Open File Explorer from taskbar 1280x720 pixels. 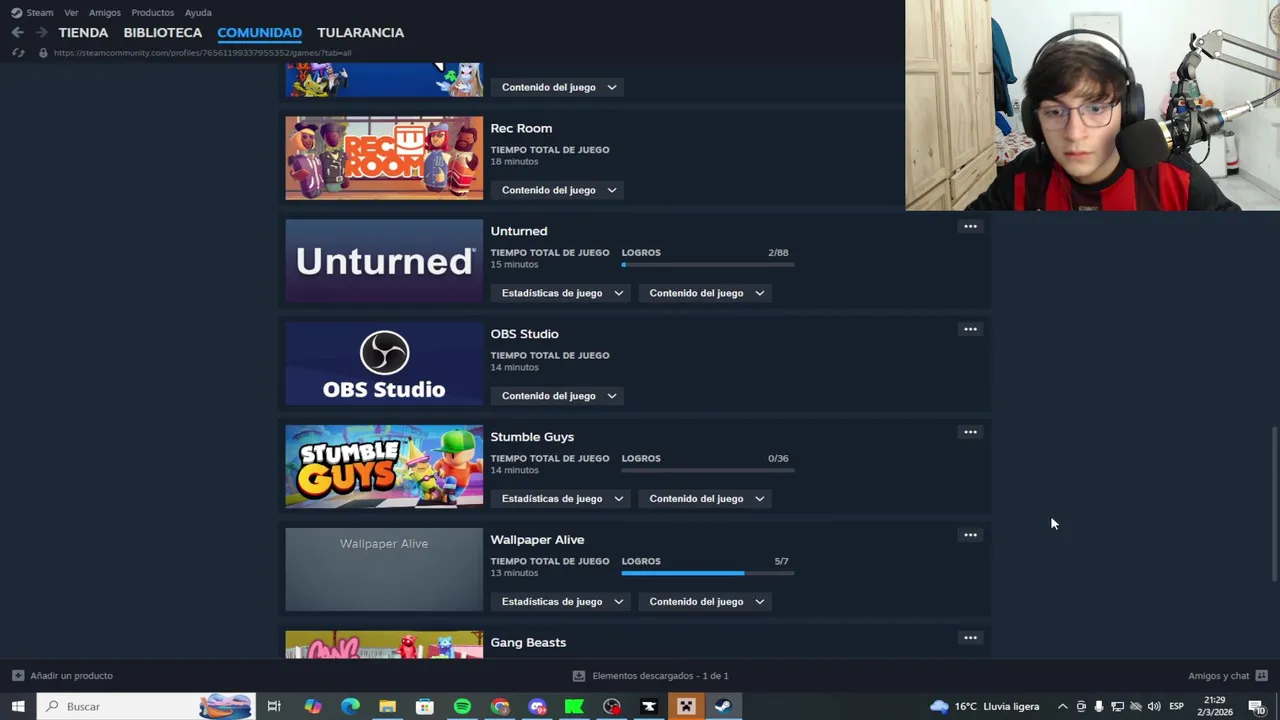387,706
